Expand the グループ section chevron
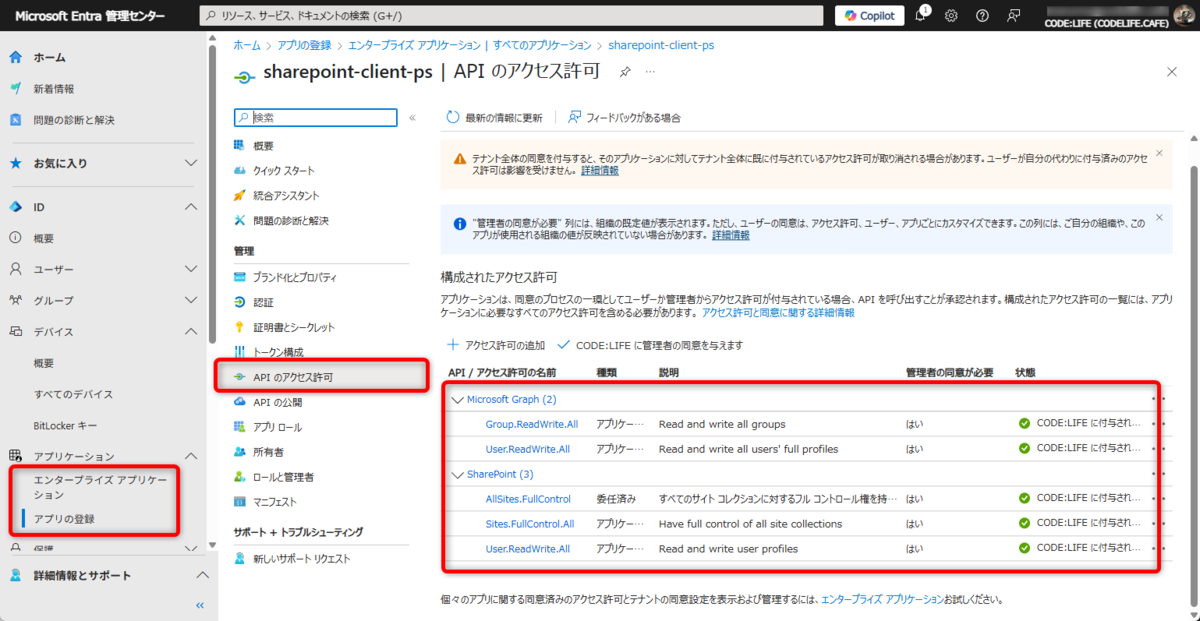The width and height of the screenshot is (1200, 621). point(191,300)
